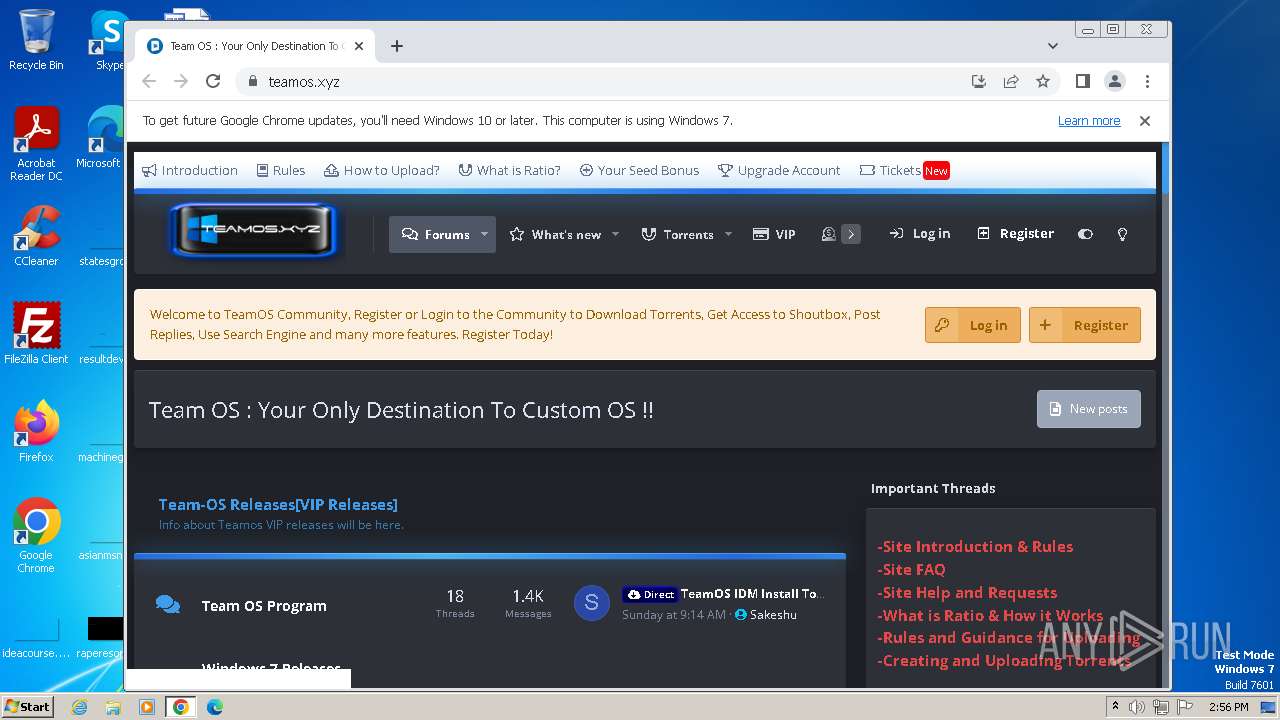1280x720 pixels.
Task: Open Tickets page
Action: tap(903, 170)
